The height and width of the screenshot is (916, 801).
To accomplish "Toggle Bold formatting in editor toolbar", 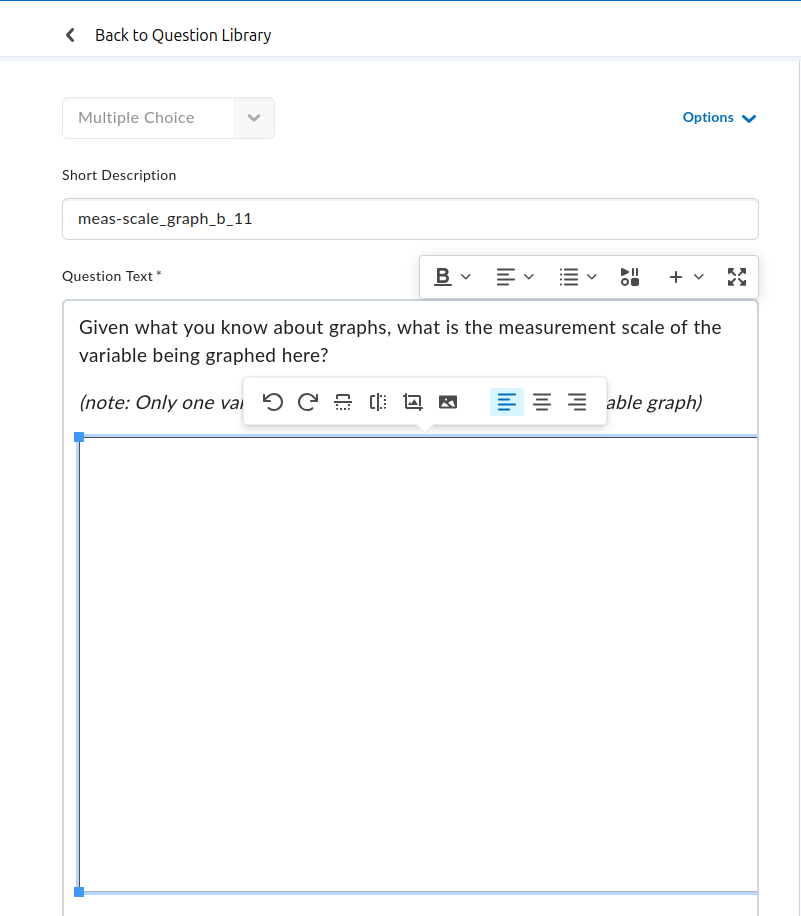I will coord(443,276).
